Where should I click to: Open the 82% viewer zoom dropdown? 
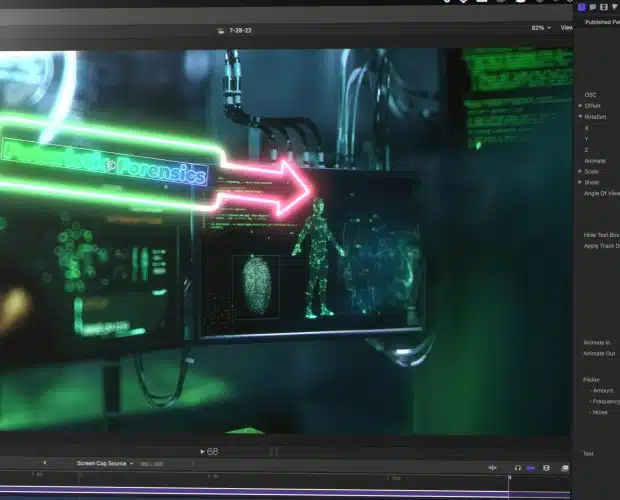541,28
